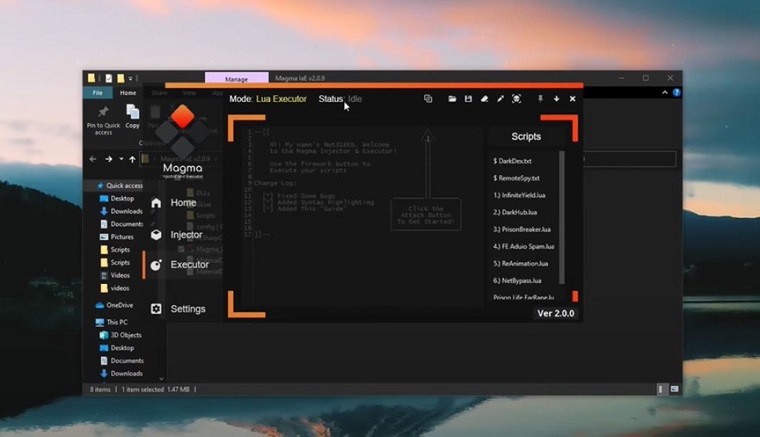
Task: Click the copy pages icon in toolbar
Action: coord(428,99)
